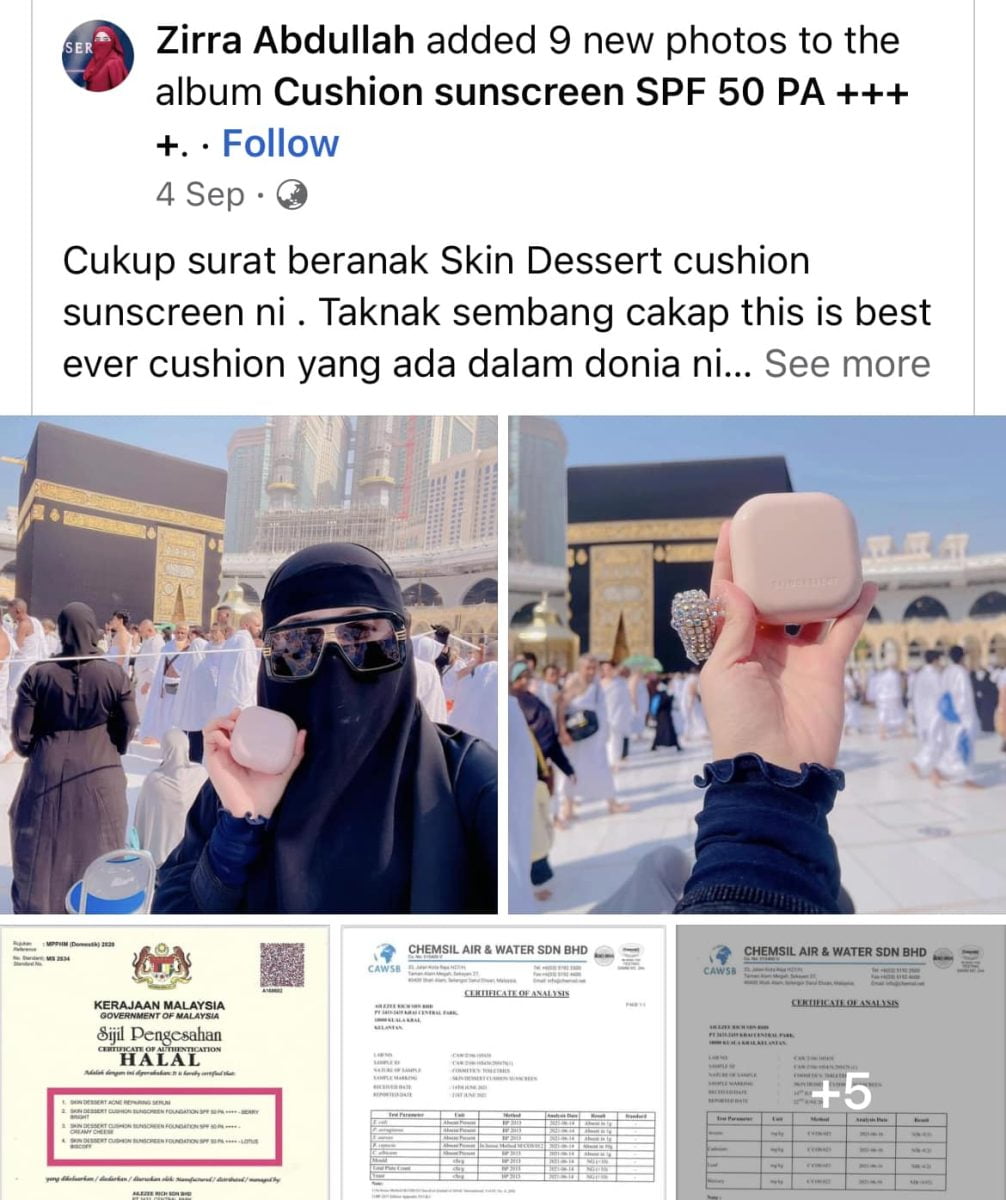1006x1200 pixels.
Task: Open the Sijil Pengesahan Halal certificate image
Action: (x=165, y=1061)
